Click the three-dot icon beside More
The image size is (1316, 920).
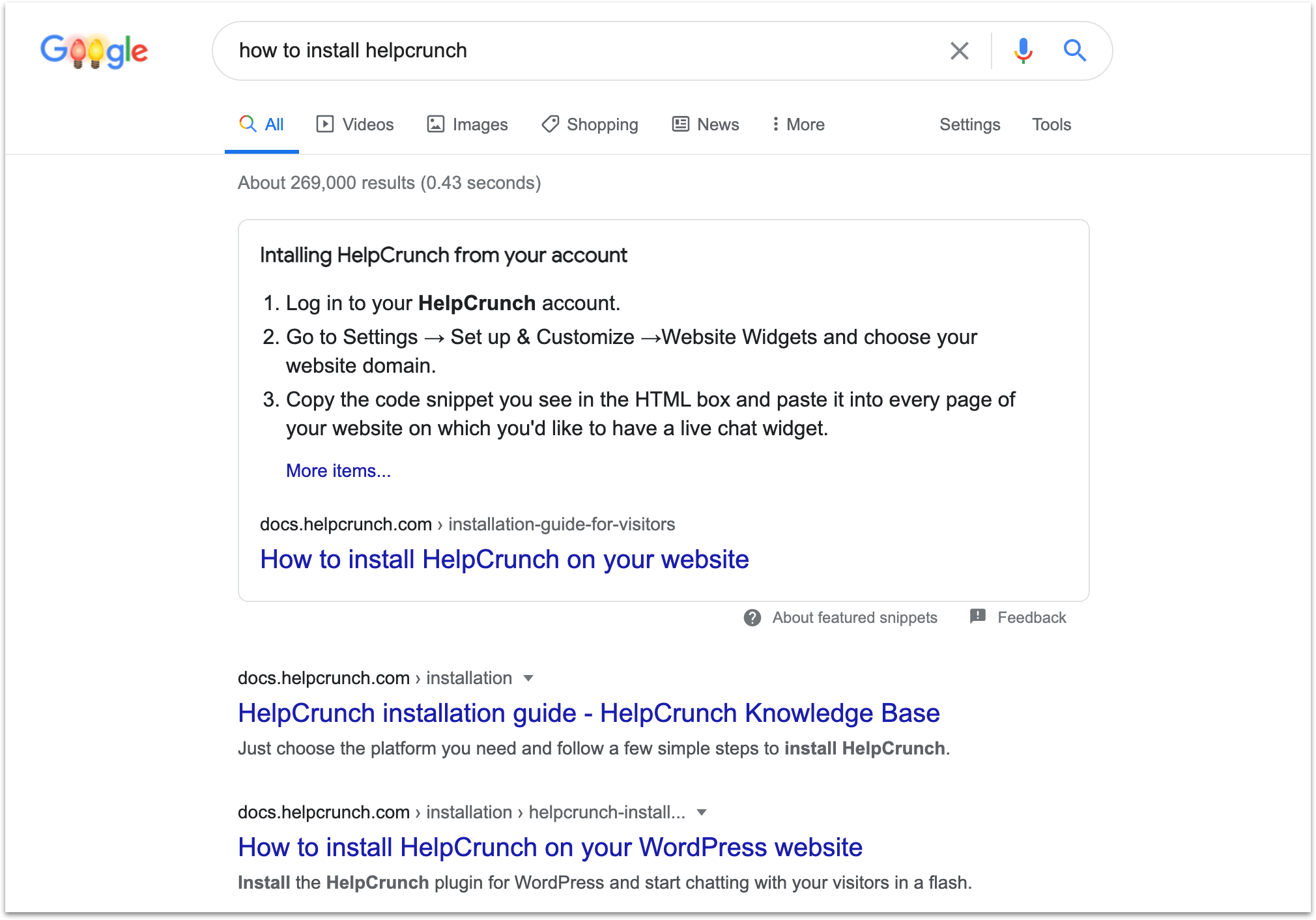click(x=775, y=124)
